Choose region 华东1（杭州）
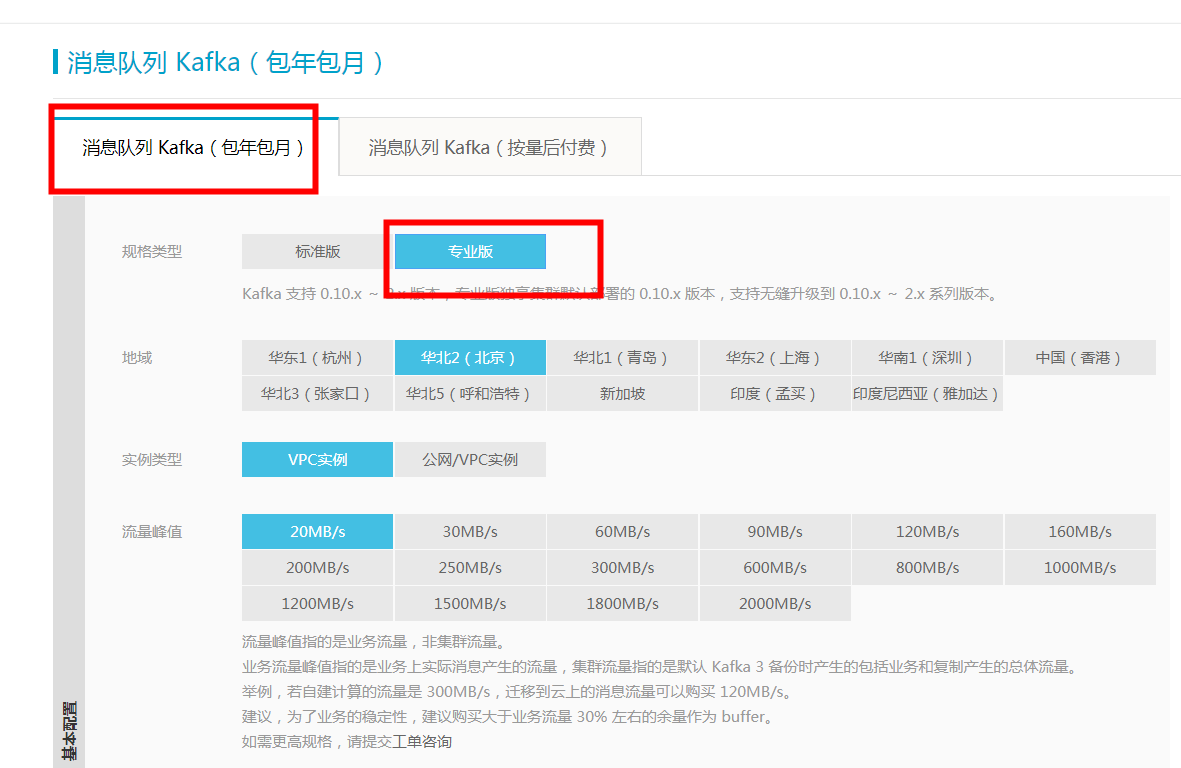 pyautogui.click(x=317, y=358)
